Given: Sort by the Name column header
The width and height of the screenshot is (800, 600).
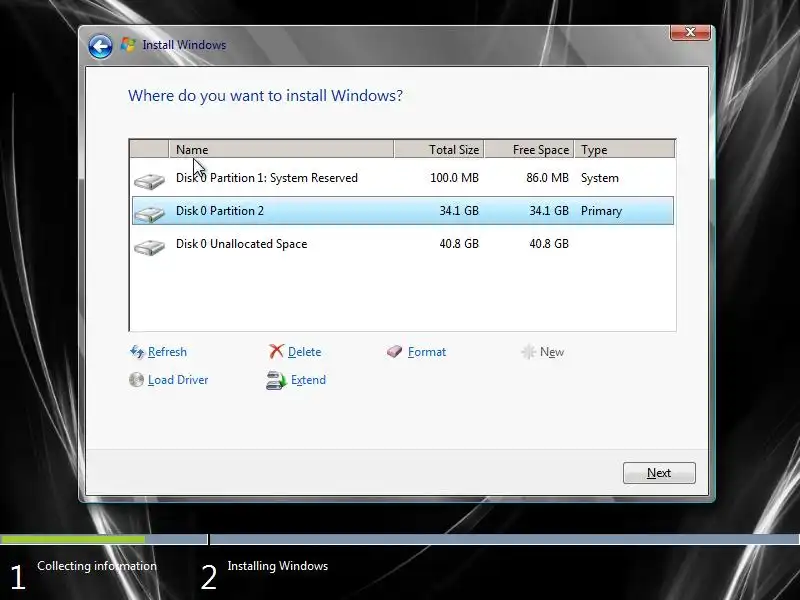Looking at the screenshot, I should click(281, 149).
